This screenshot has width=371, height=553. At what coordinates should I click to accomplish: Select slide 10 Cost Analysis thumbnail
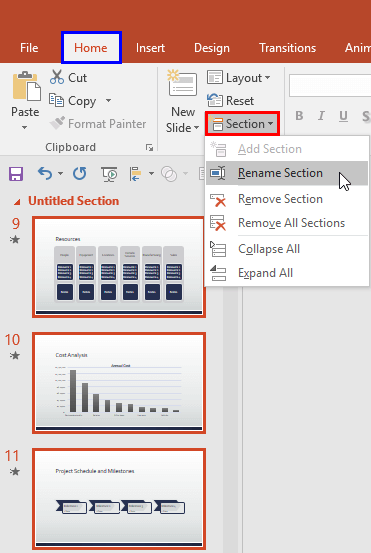click(x=119, y=383)
